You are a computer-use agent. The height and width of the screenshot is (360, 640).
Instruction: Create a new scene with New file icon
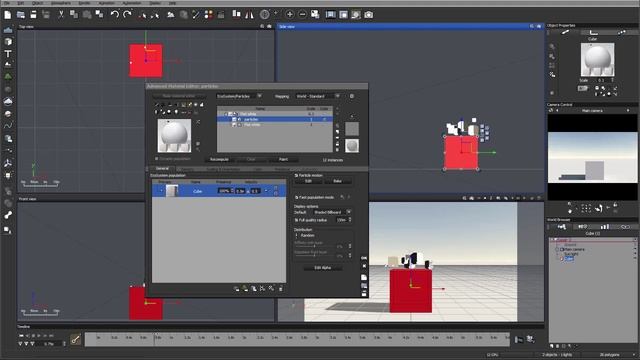8,15
